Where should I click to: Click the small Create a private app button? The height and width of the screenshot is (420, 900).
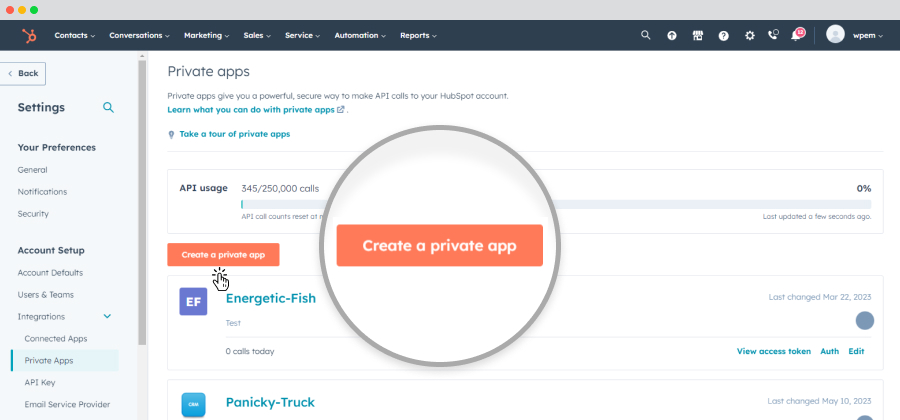[223, 255]
